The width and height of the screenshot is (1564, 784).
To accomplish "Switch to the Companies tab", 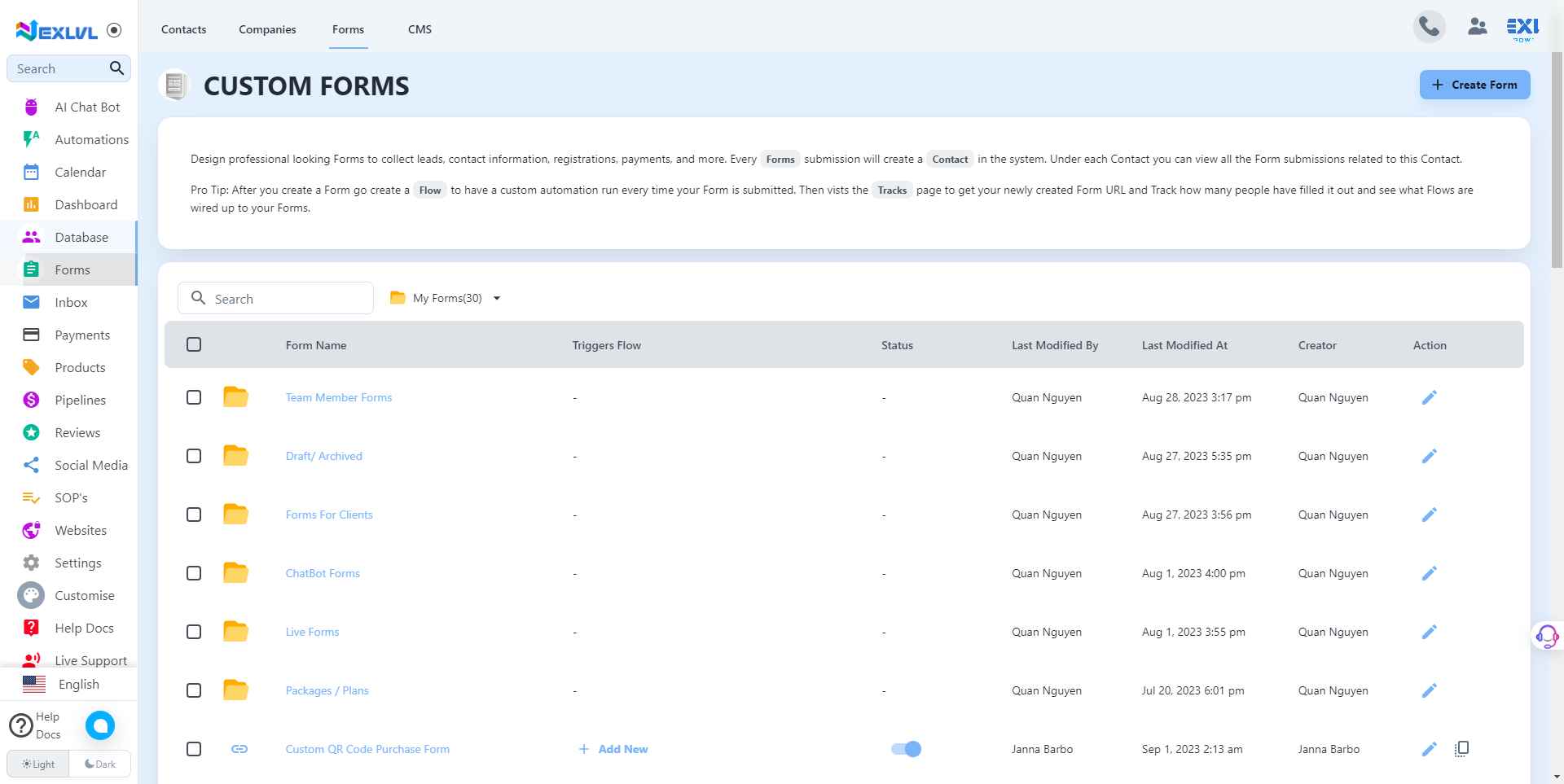I will [267, 29].
